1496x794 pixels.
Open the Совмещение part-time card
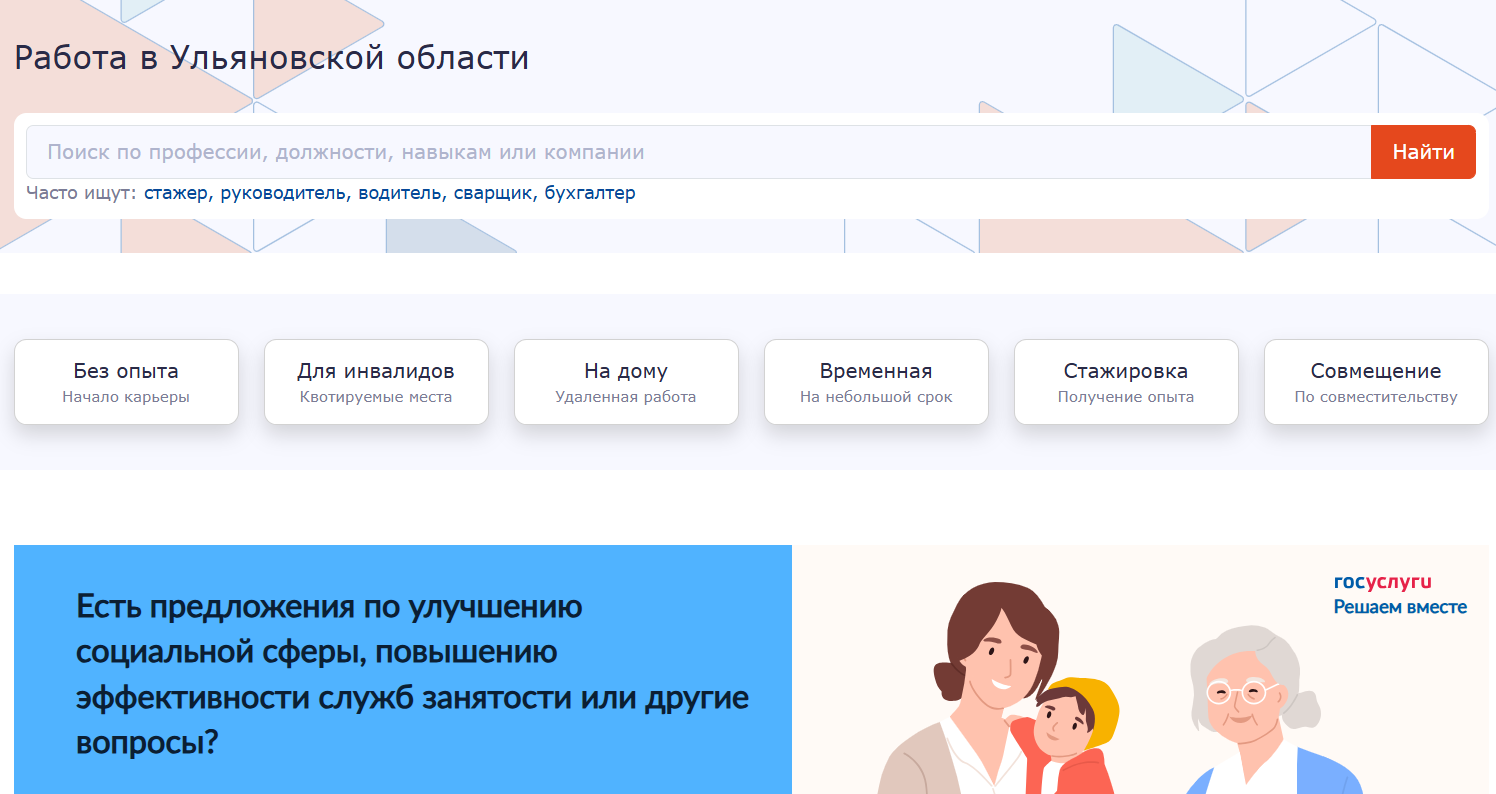[1376, 382]
